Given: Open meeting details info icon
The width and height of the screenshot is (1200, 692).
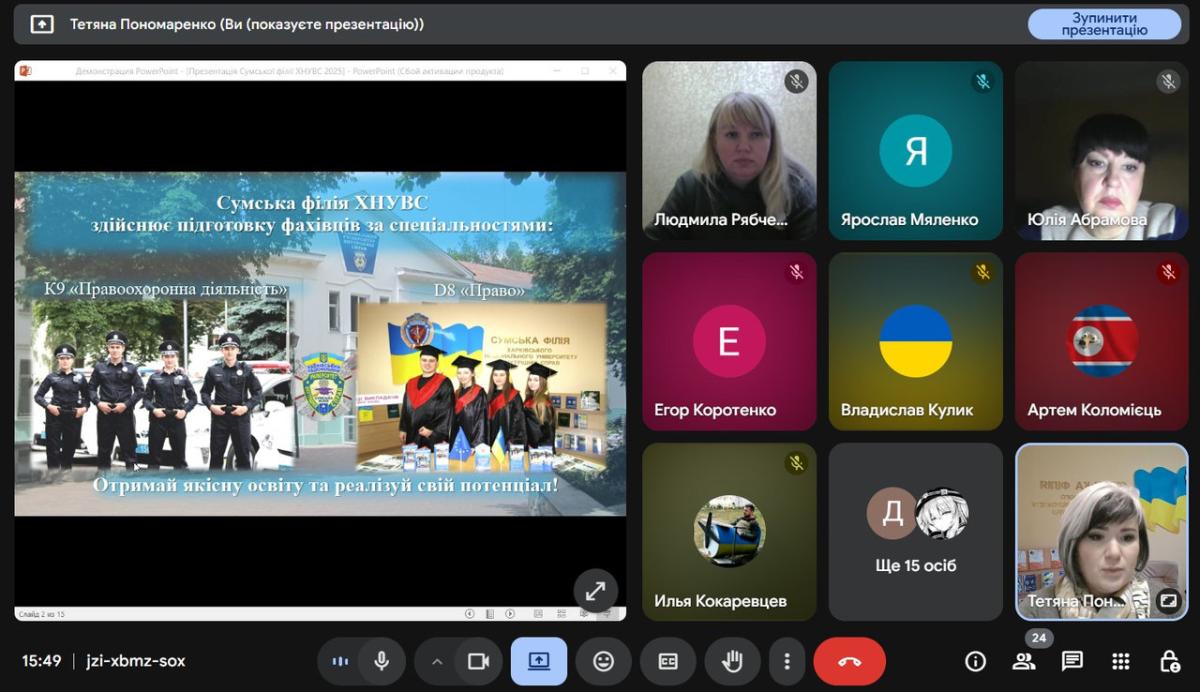Looking at the screenshot, I should pos(975,661).
